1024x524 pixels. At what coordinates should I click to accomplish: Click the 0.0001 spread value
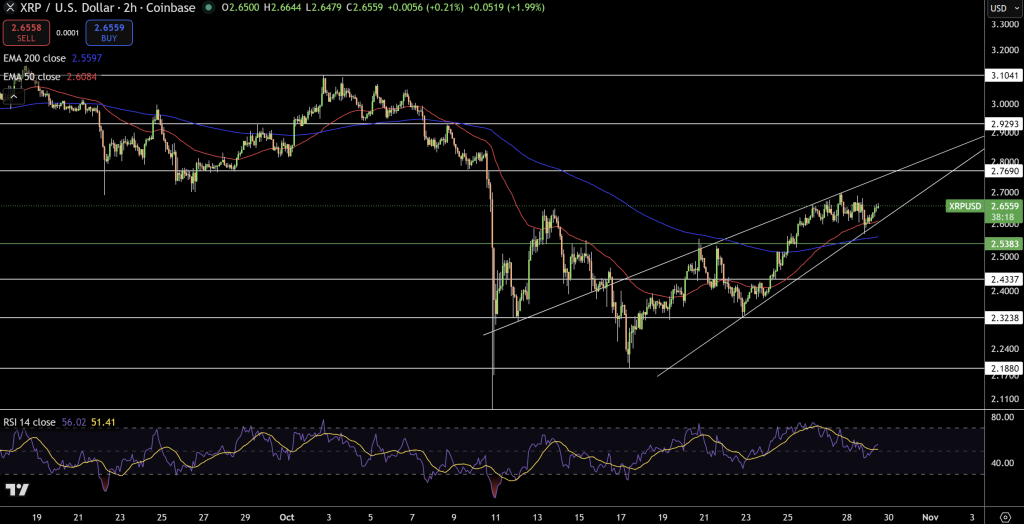(x=67, y=33)
